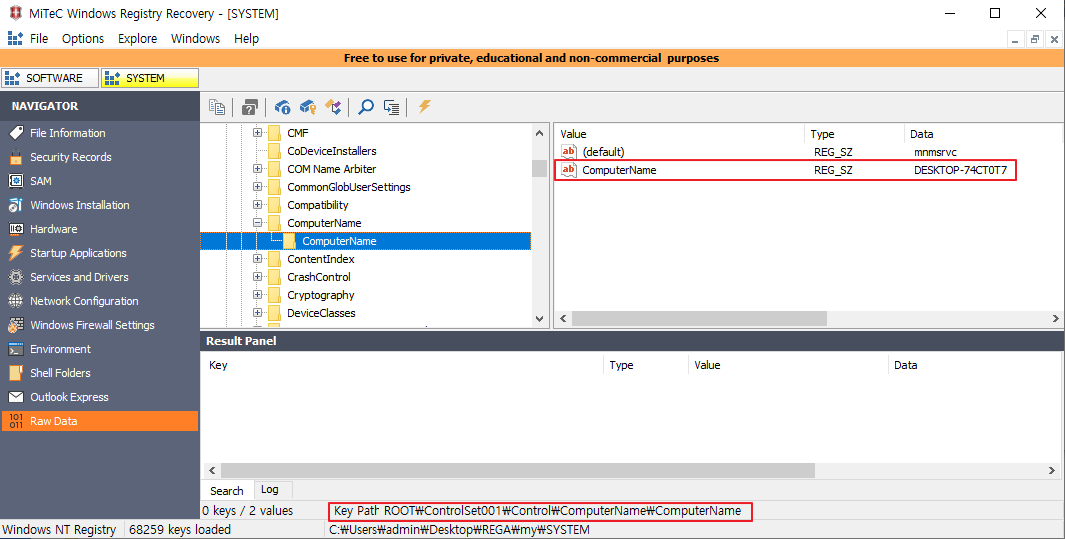Open the Explore menu

coord(137,39)
